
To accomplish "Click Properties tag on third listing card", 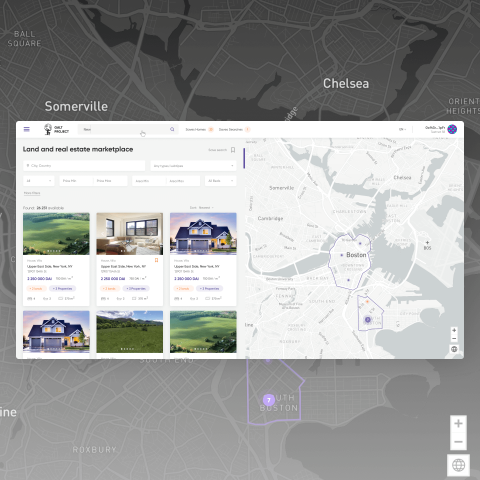I will coord(210,288).
